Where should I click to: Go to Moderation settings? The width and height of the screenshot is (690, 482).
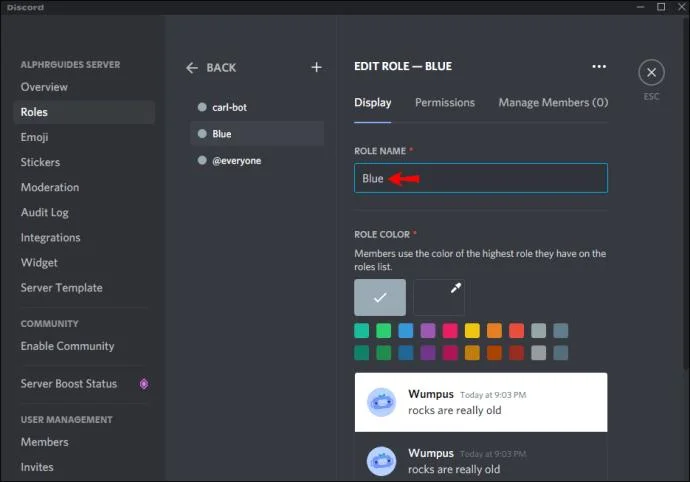point(50,187)
